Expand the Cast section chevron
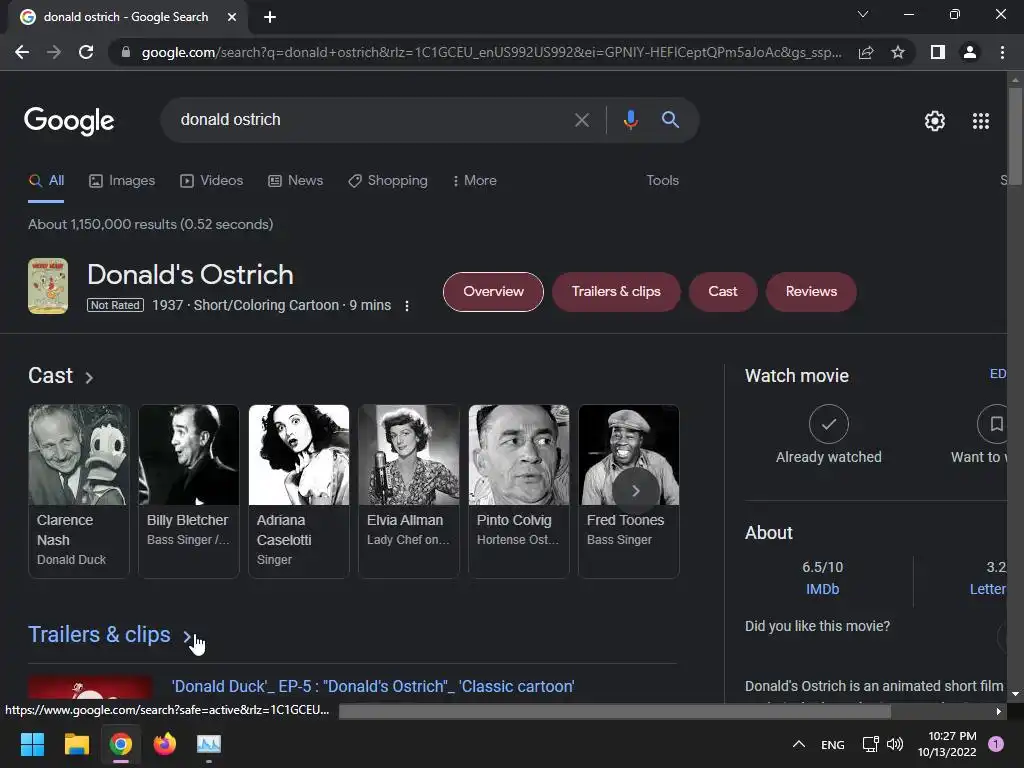The height and width of the screenshot is (768, 1024). [x=89, y=377]
